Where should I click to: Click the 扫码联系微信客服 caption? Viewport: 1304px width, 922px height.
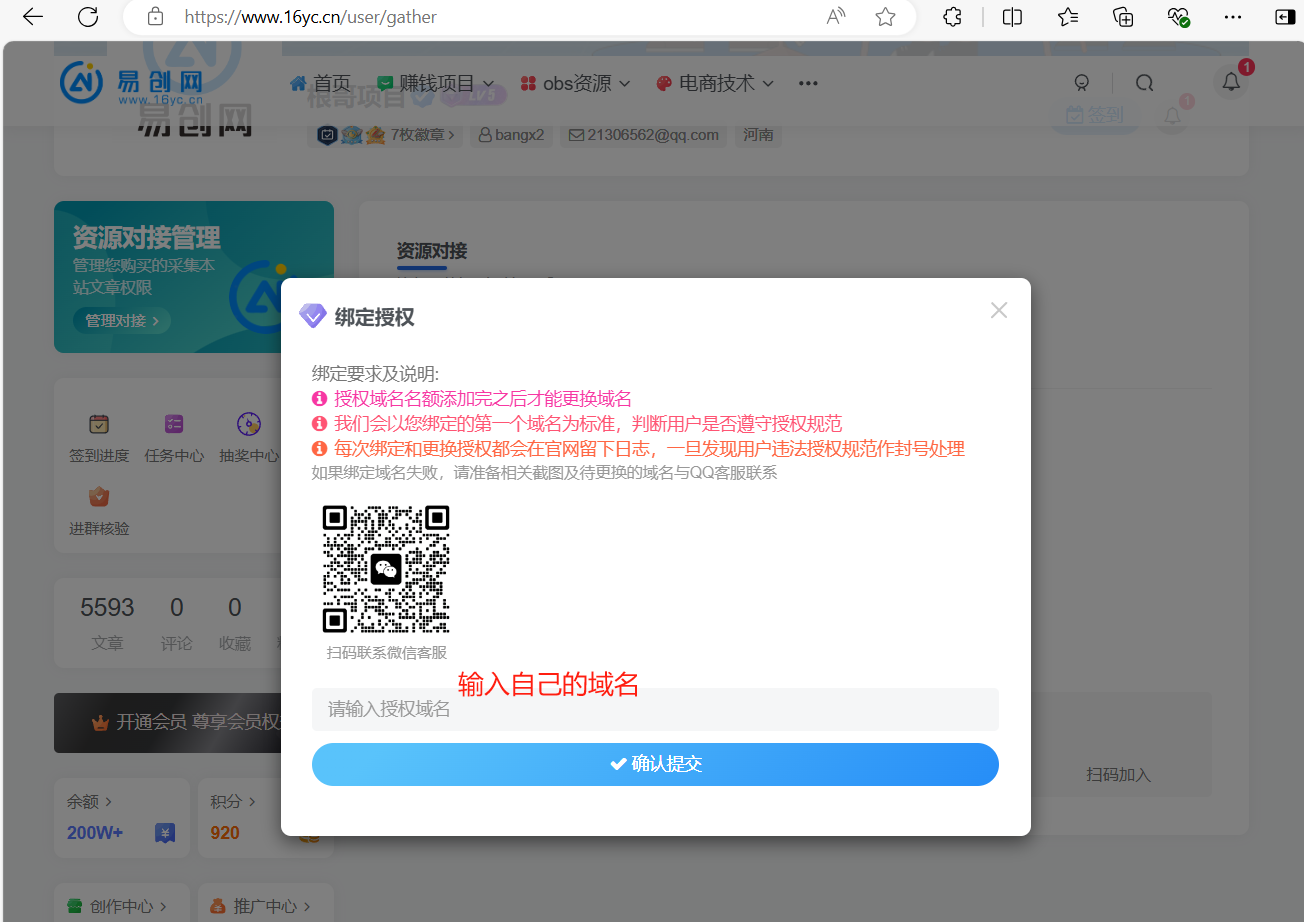coord(386,653)
